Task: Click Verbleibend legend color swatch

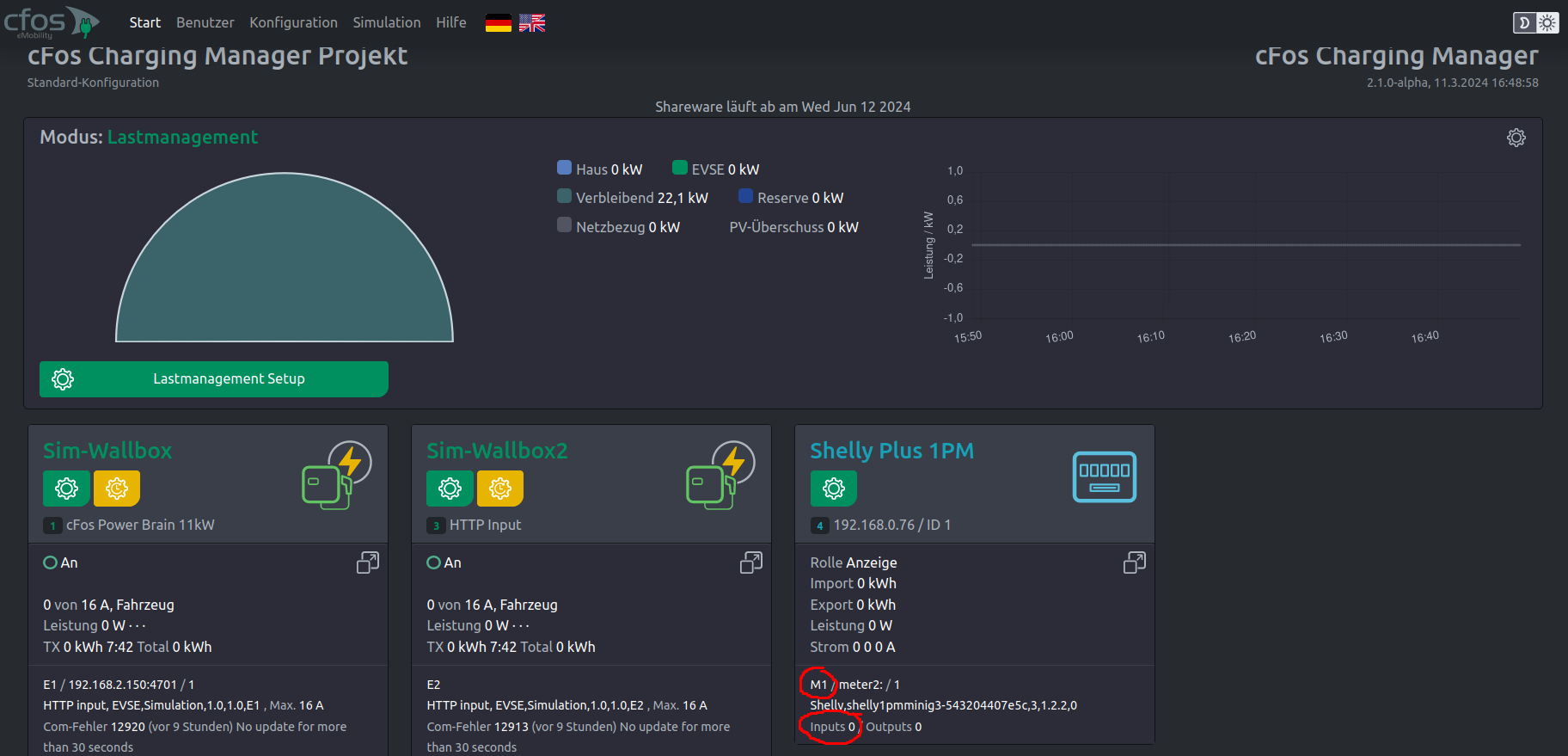Action: coord(565,196)
